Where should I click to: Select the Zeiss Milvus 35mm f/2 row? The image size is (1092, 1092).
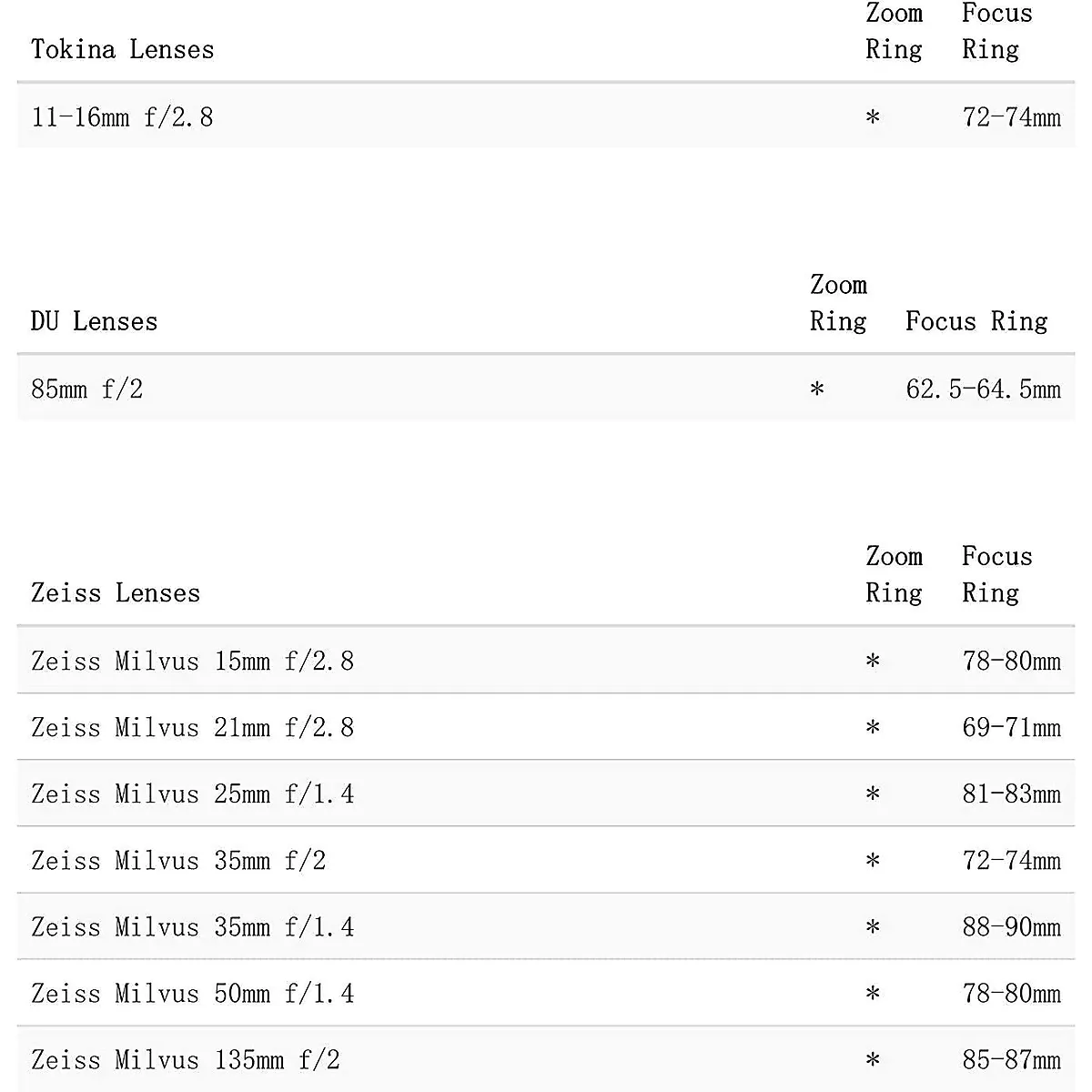178,860
